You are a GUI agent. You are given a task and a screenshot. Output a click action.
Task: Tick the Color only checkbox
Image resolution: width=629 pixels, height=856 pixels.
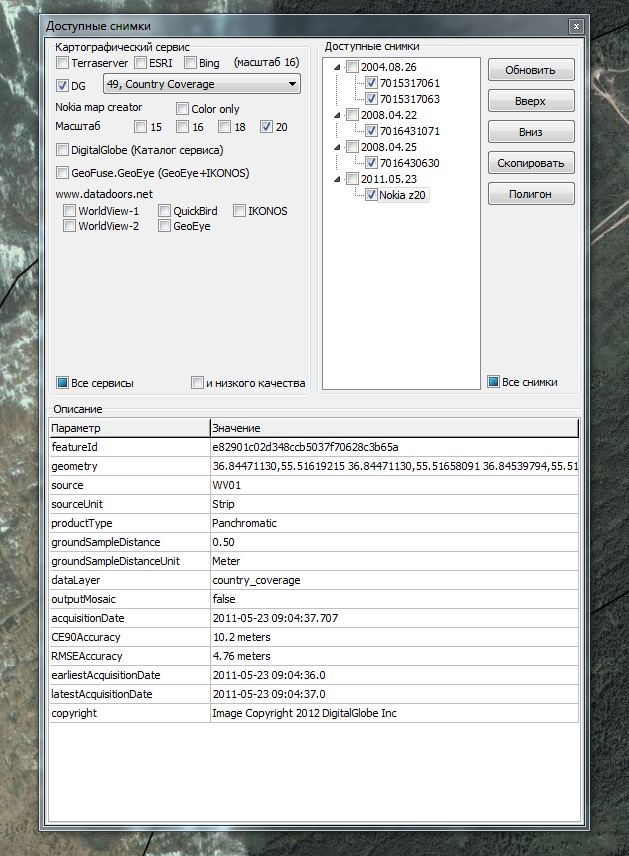coord(183,109)
